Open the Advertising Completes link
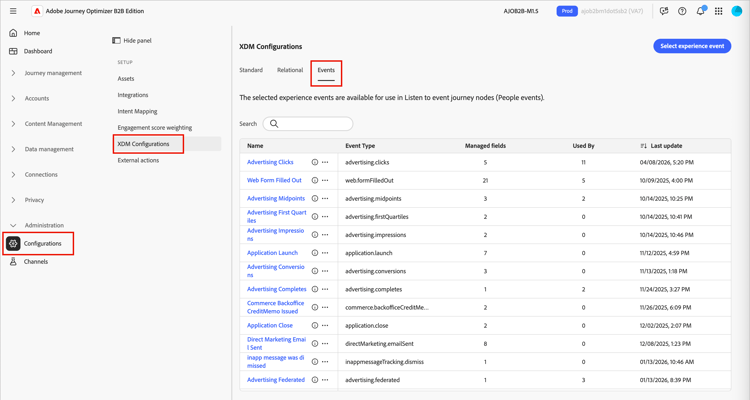Image resolution: width=750 pixels, height=400 pixels. tap(276, 289)
